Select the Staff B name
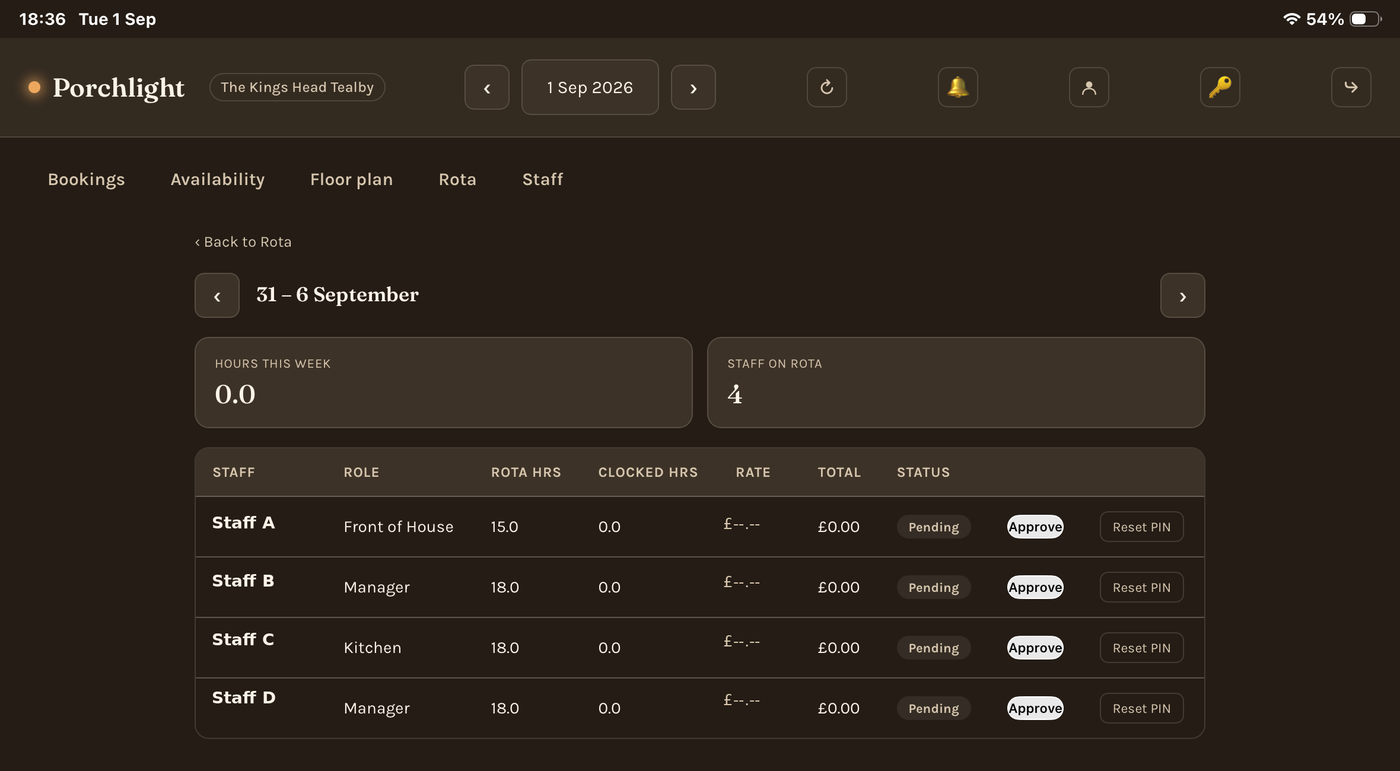Viewport: 1400px width, 771px height. tap(243, 581)
